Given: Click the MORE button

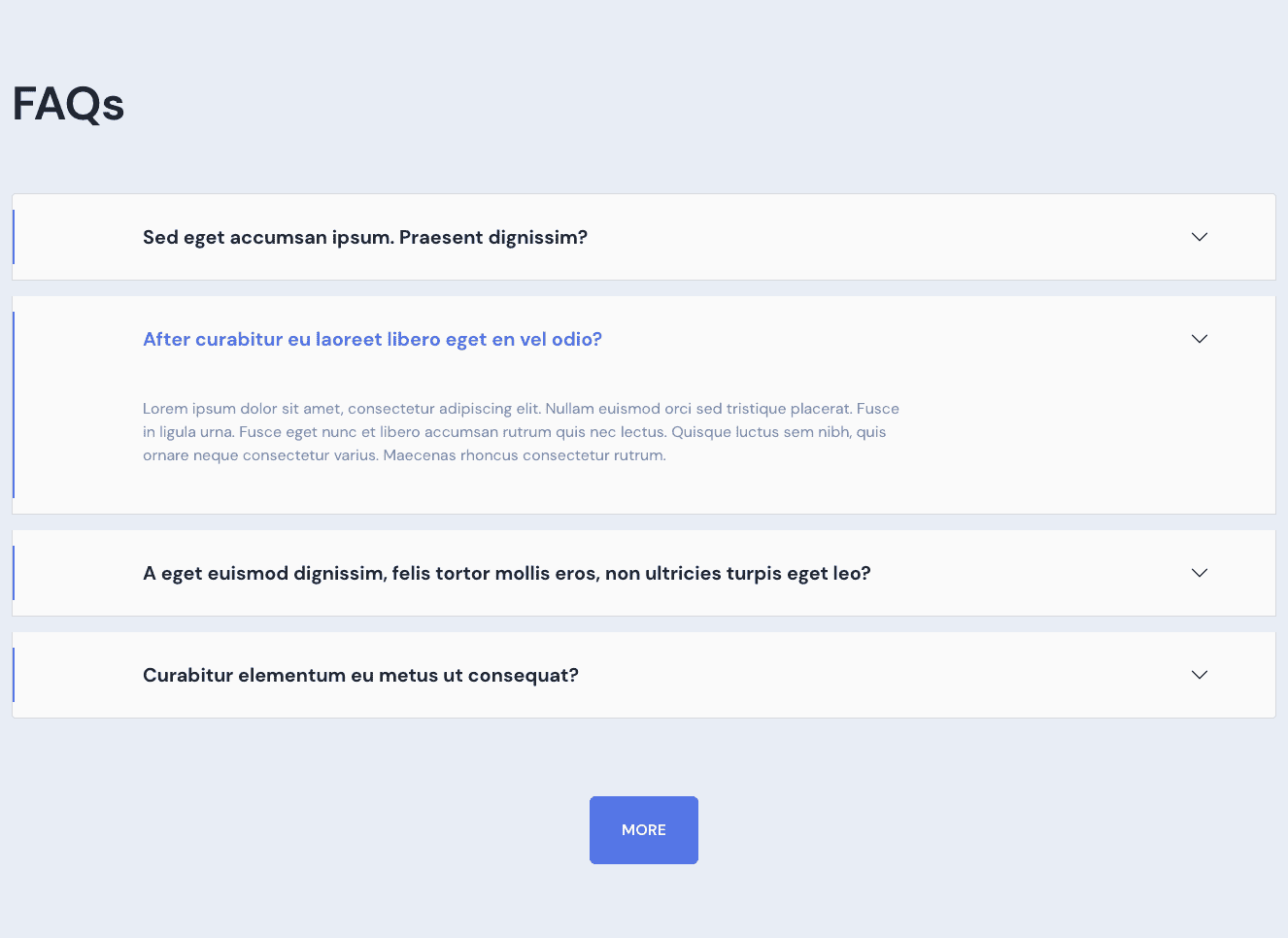Looking at the screenshot, I should point(643,830).
